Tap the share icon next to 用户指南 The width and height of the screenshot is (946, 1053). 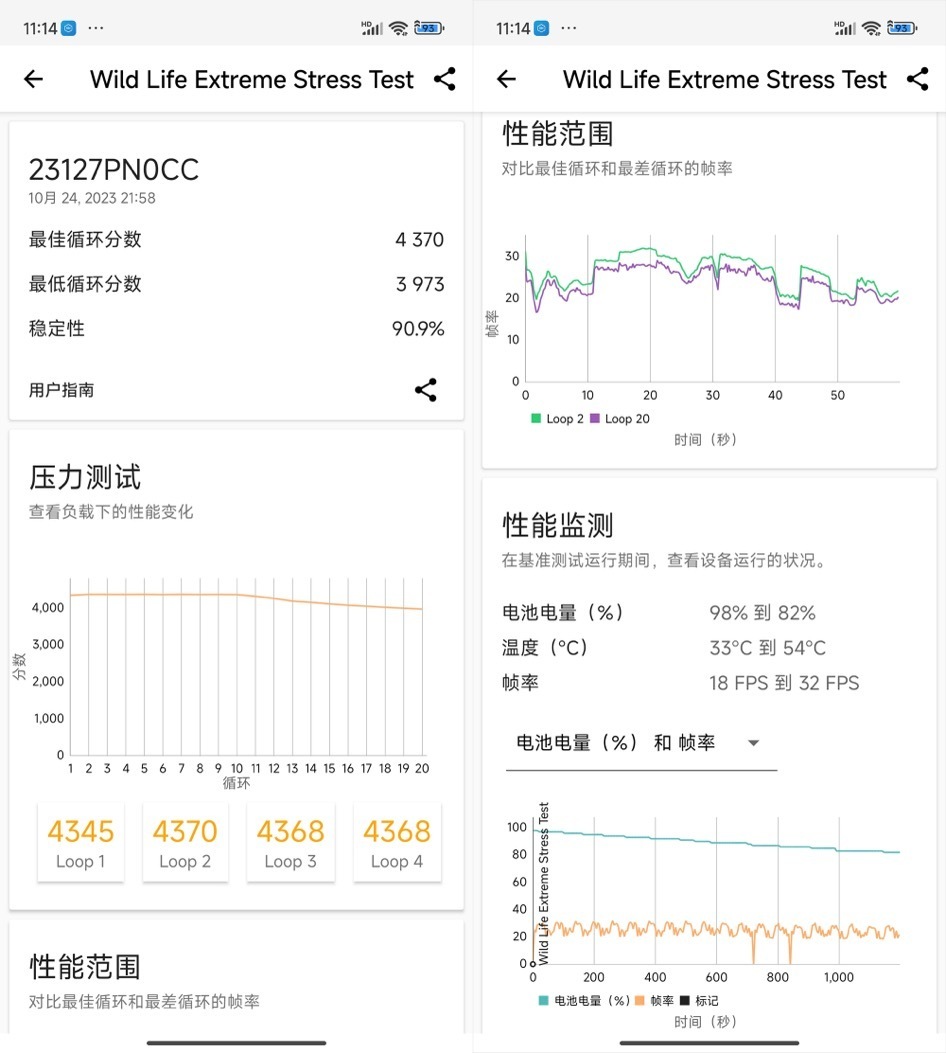pos(426,391)
